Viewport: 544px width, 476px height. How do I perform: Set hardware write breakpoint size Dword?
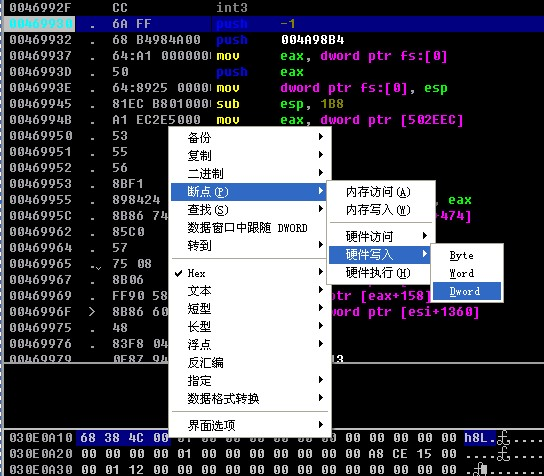[467, 291]
